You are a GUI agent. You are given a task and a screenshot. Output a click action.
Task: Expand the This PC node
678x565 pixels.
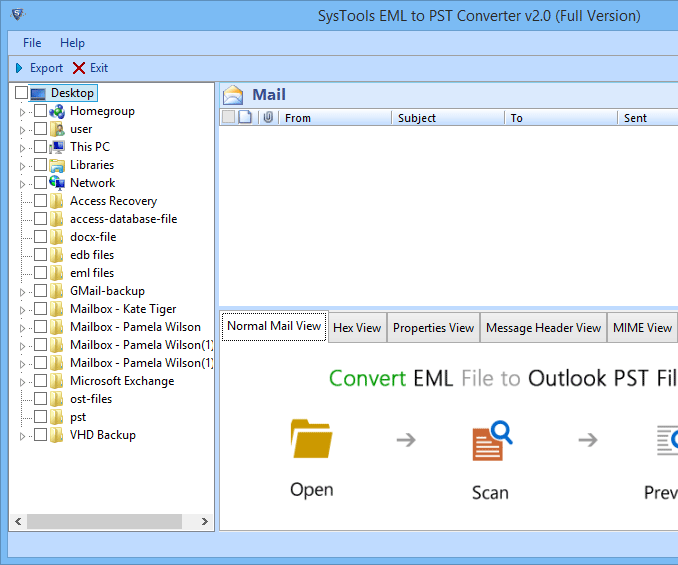[x=22, y=148]
